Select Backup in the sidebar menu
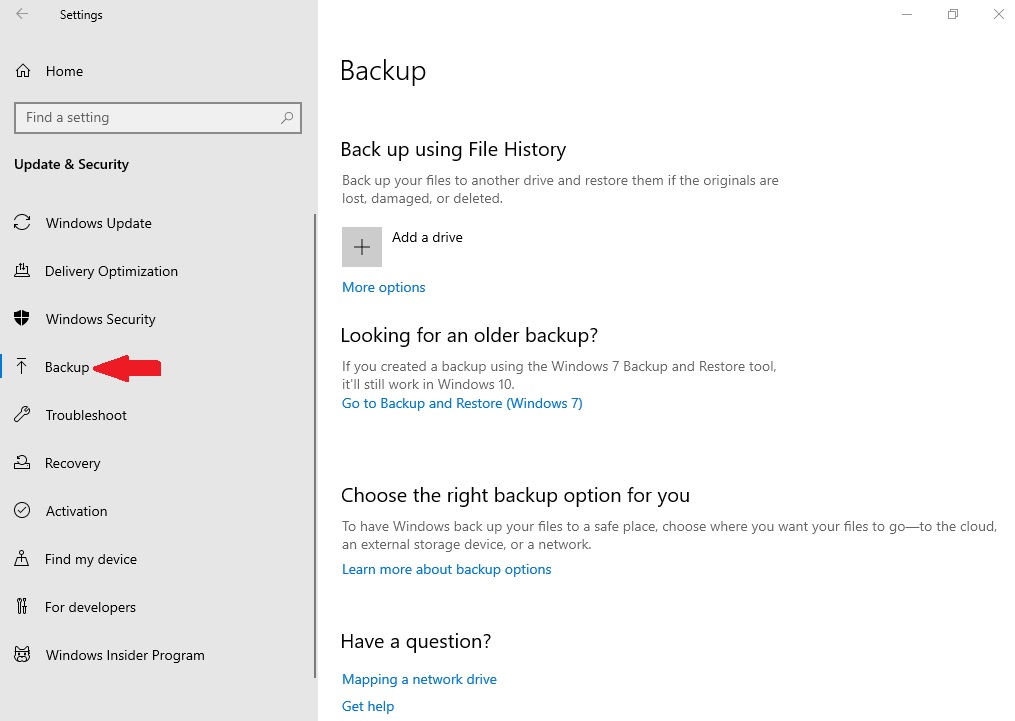The width and height of the screenshot is (1015, 721). 67,367
